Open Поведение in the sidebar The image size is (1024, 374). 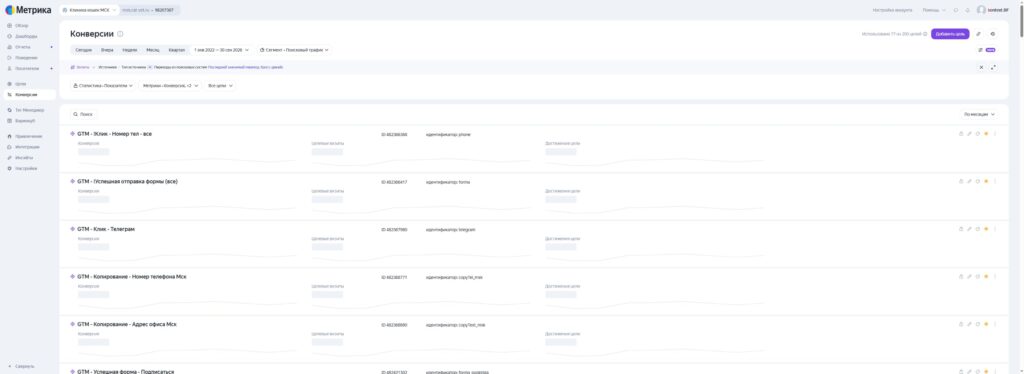tap(26, 57)
